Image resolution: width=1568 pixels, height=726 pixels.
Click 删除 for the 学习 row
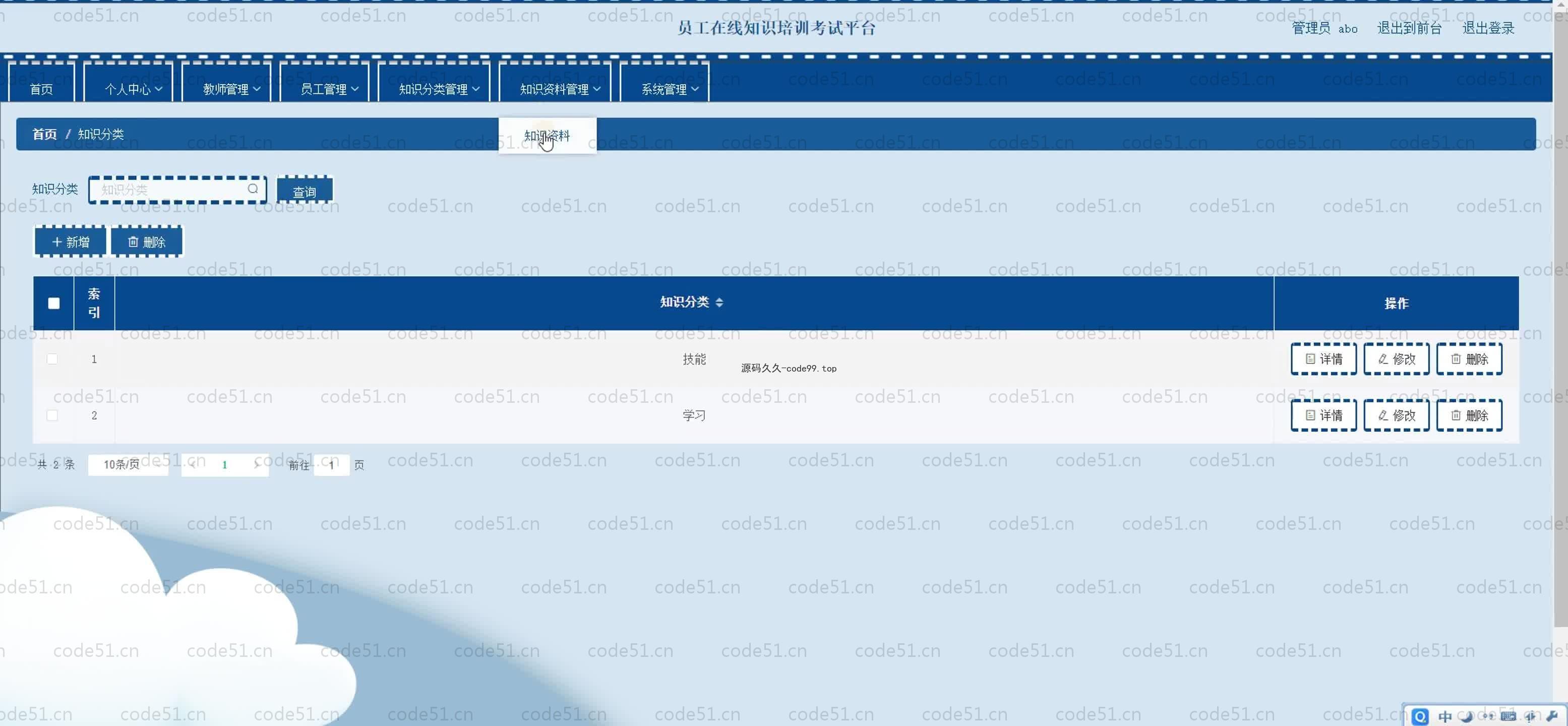1469,415
